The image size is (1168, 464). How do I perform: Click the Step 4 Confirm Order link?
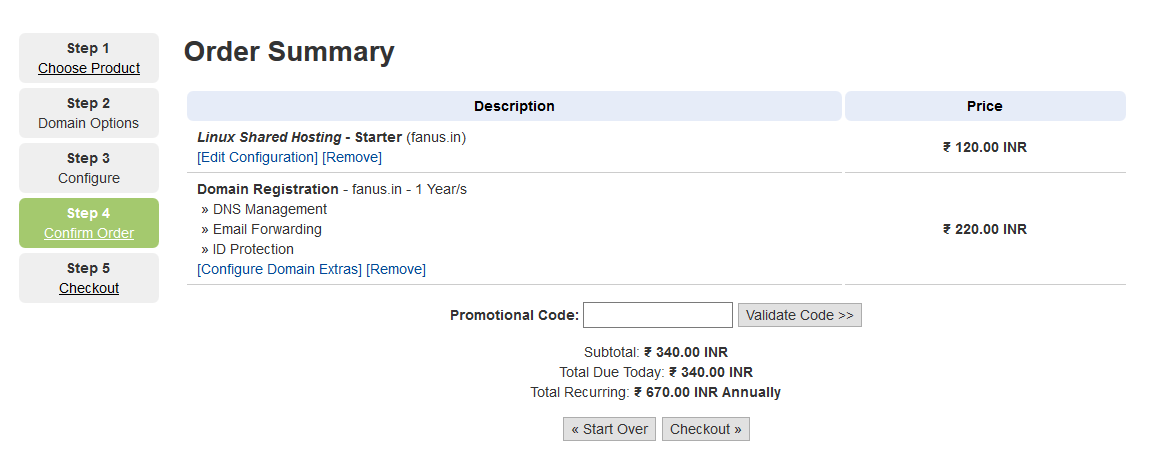pos(89,233)
